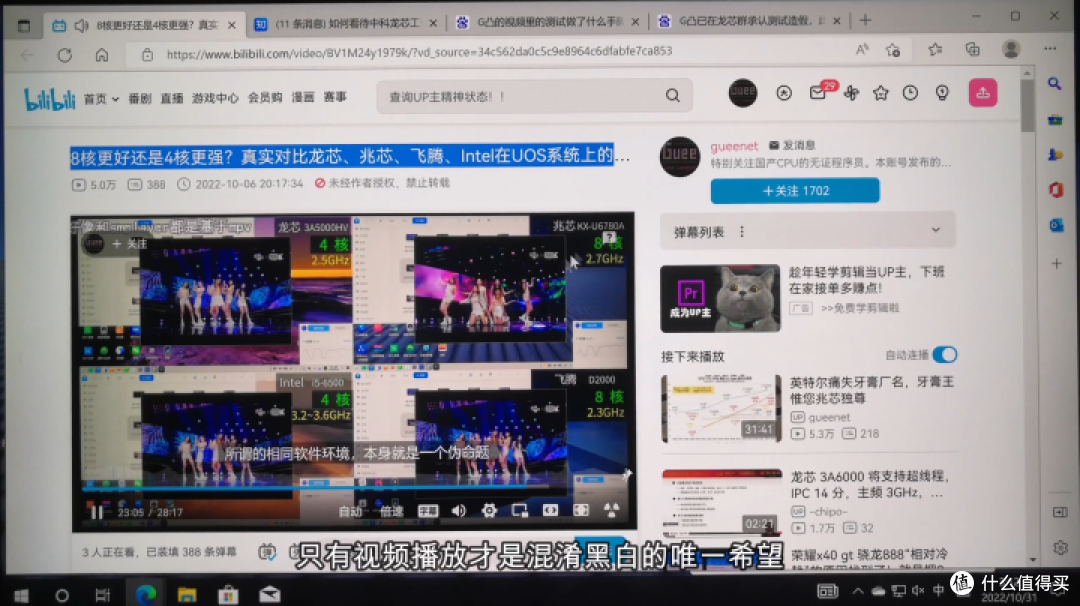Open messages inbox with 29 badge
The image size is (1080, 606).
818,92
